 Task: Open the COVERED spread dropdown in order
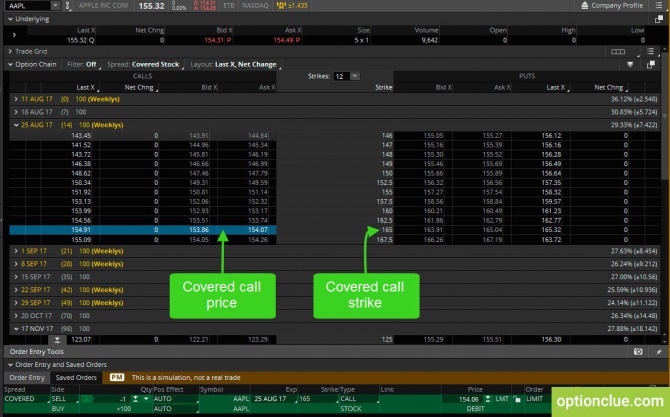(25, 399)
